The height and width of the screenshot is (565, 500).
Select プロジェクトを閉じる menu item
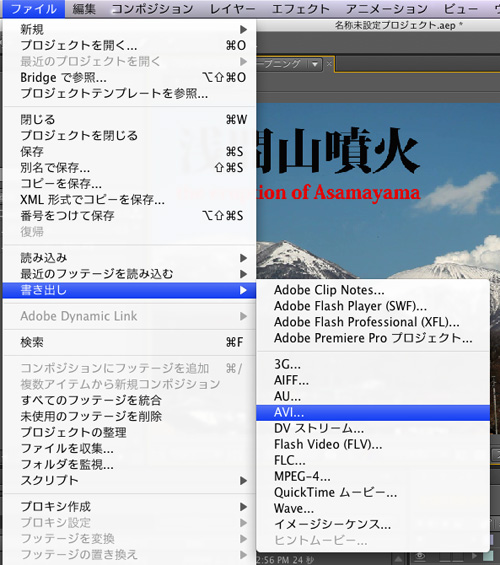point(129,135)
